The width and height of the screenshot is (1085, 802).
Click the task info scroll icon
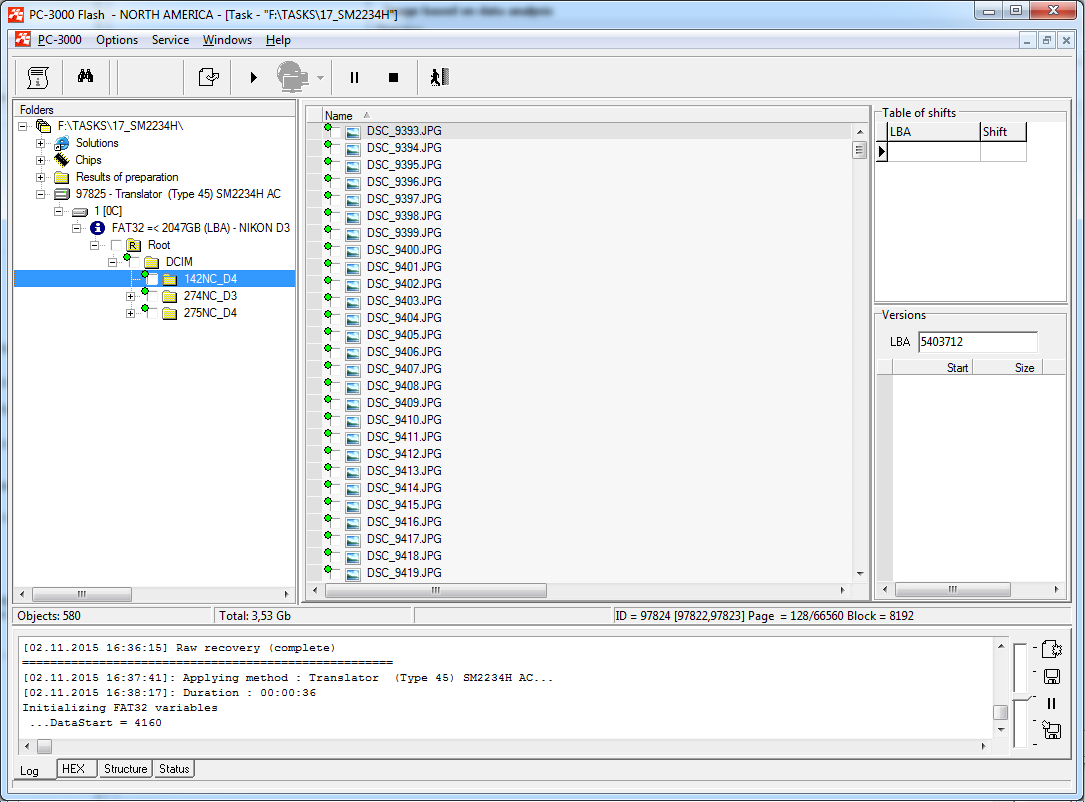[x=38, y=77]
